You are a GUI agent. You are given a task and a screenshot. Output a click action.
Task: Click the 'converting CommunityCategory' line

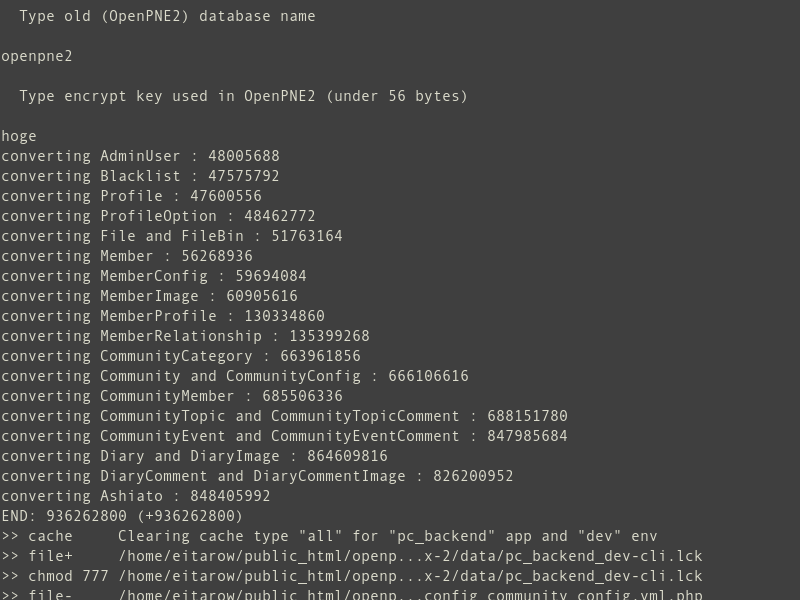click(x=181, y=356)
